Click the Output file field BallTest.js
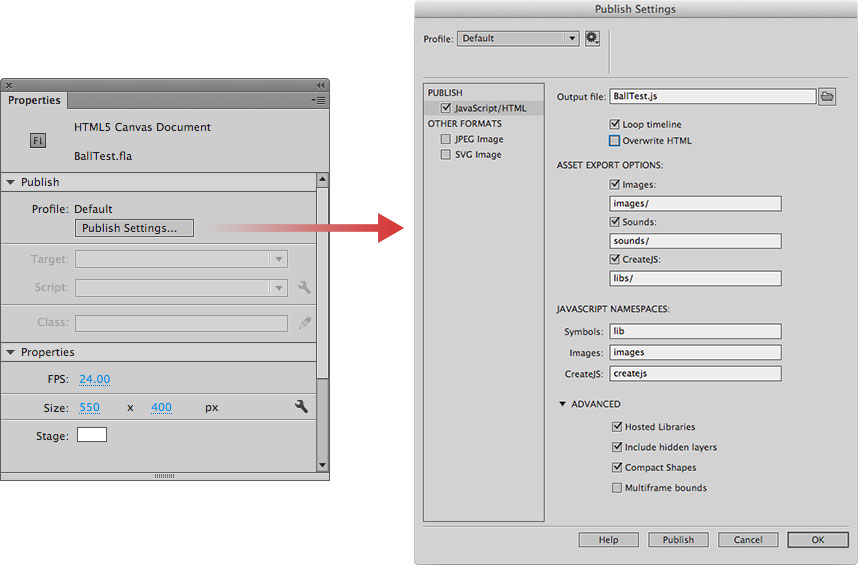 pos(712,96)
